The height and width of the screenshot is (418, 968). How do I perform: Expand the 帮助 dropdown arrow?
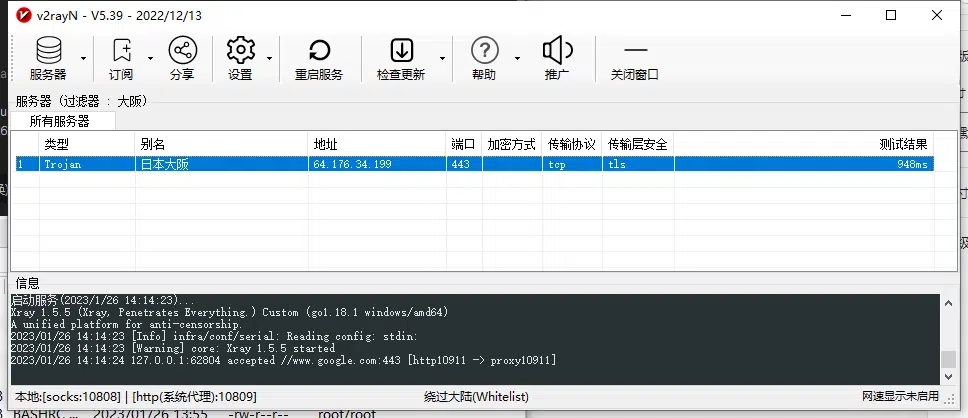click(516, 59)
